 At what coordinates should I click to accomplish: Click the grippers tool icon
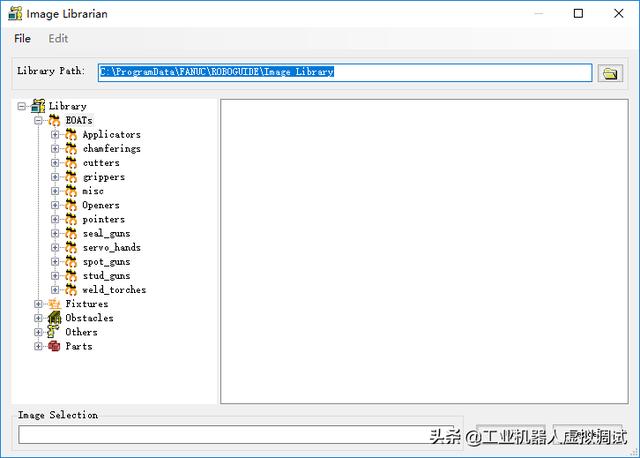click(71, 177)
